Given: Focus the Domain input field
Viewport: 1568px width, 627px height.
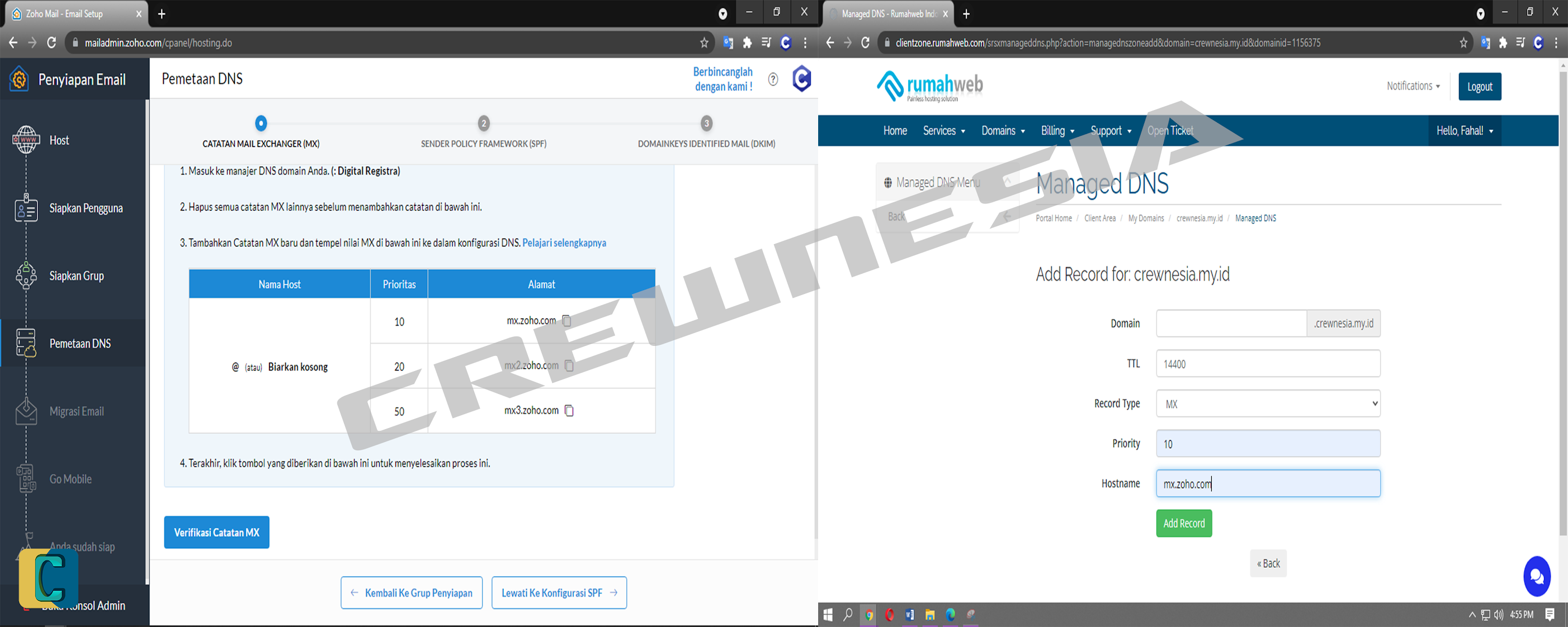Looking at the screenshot, I should tap(1231, 324).
